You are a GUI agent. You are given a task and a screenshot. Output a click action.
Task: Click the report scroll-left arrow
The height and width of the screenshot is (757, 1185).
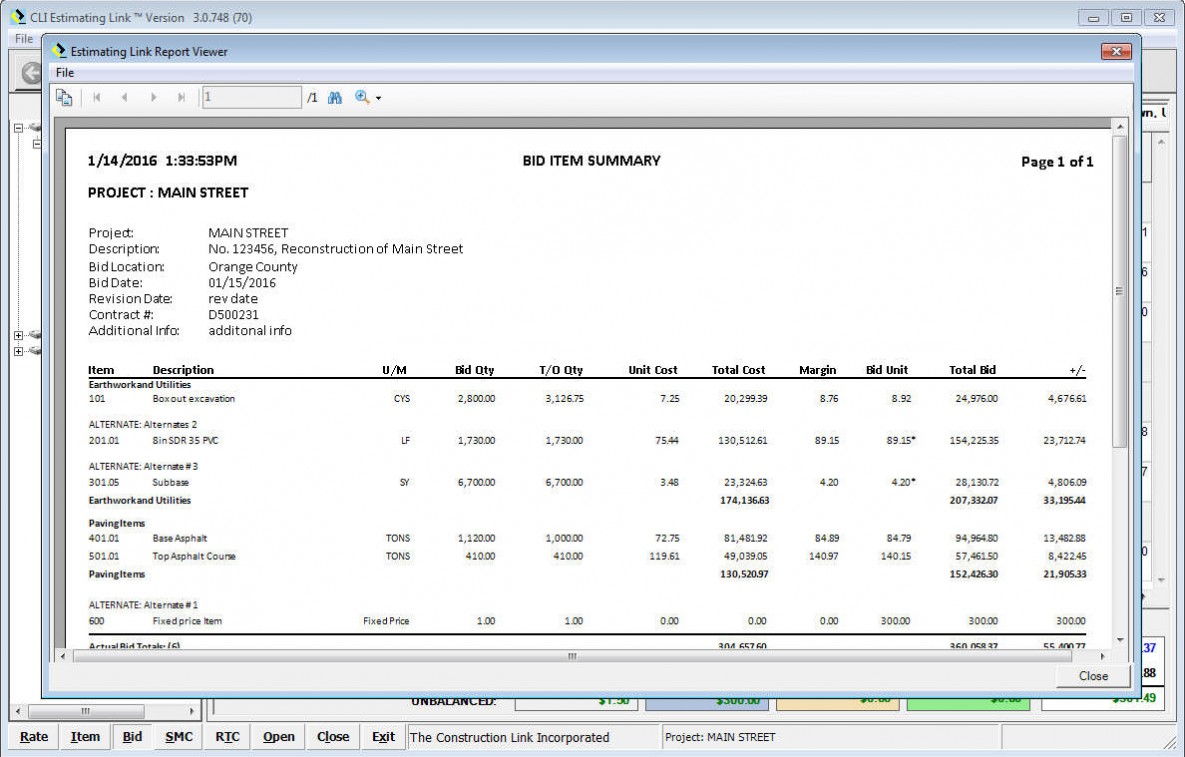coord(63,656)
